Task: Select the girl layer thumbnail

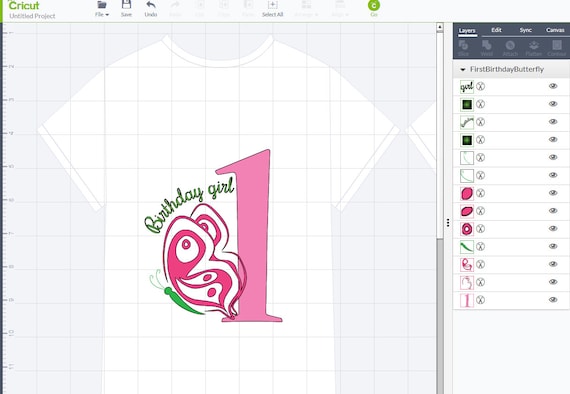Action: click(467, 87)
